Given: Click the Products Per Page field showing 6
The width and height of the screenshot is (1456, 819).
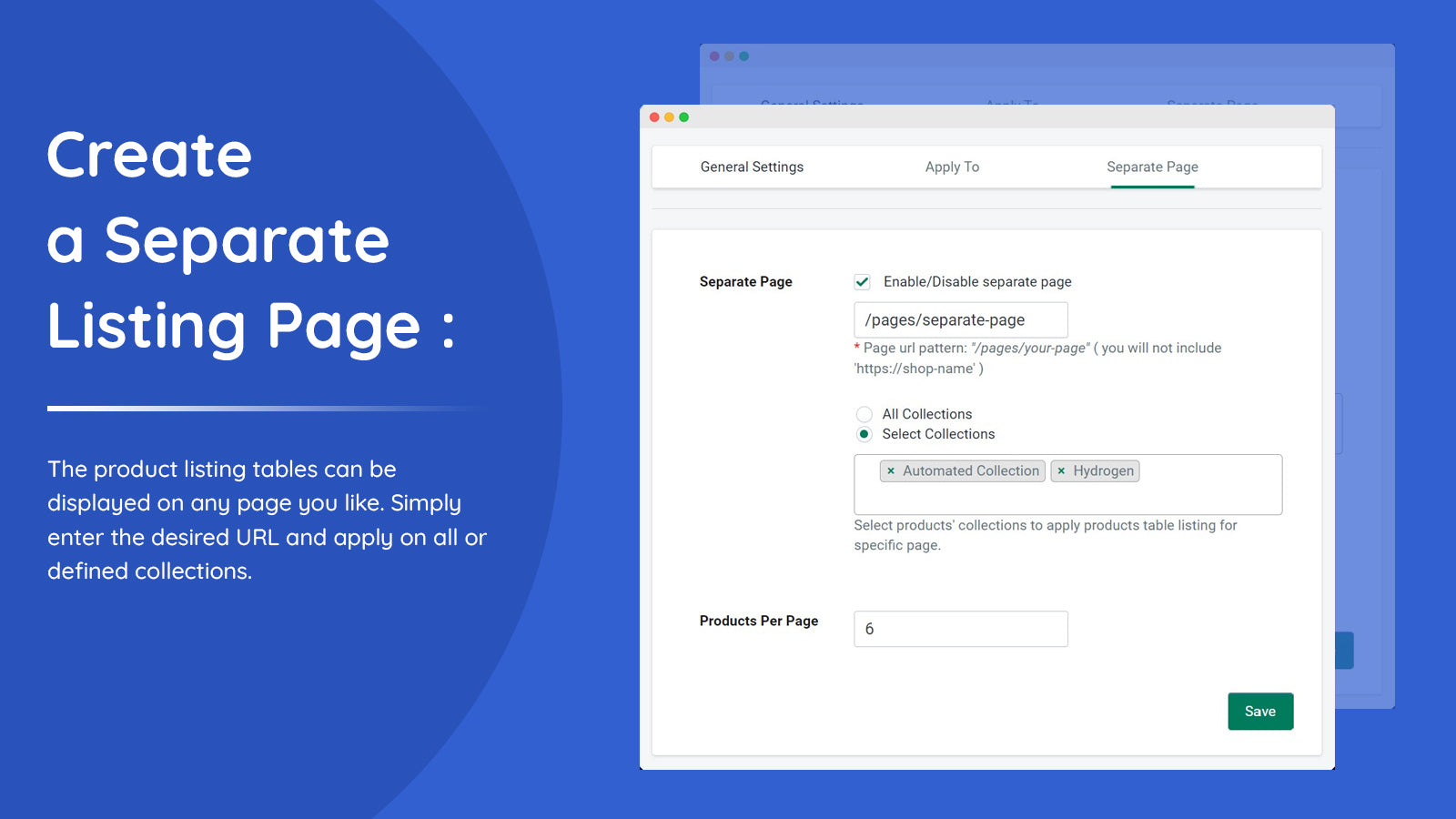Looking at the screenshot, I should click(960, 628).
